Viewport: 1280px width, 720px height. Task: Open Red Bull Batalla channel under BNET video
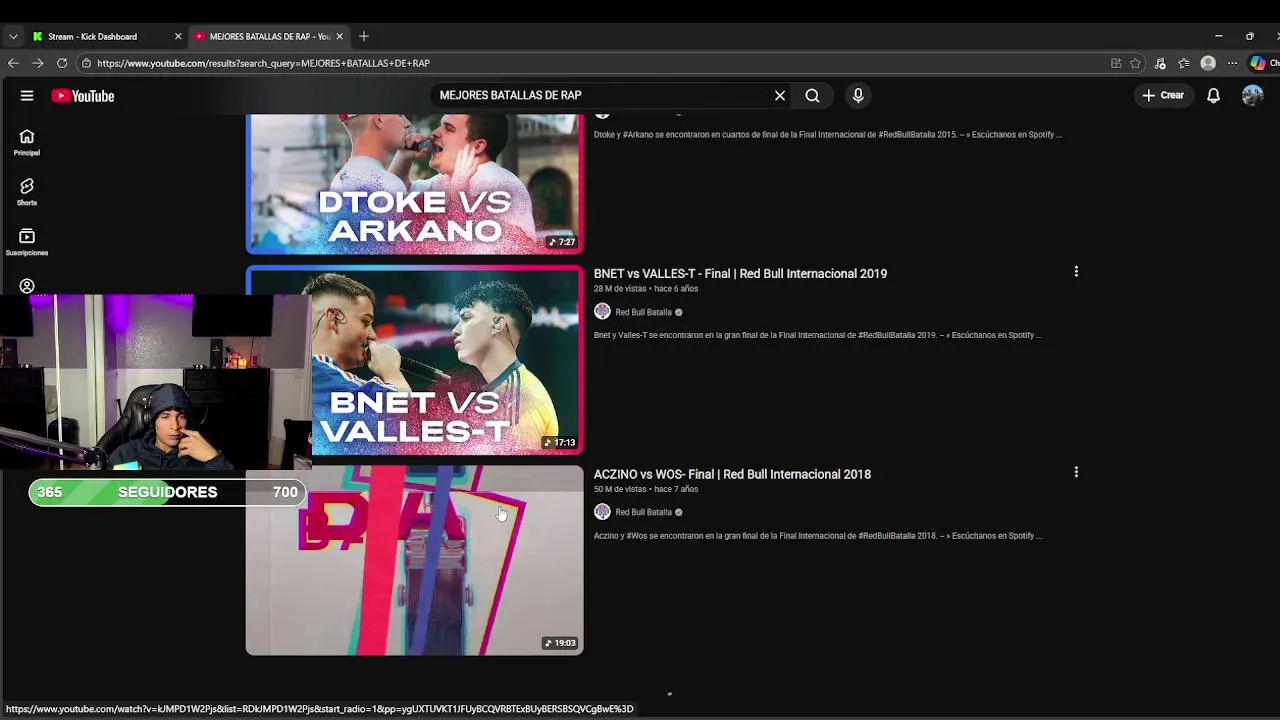(x=643, y=312)
